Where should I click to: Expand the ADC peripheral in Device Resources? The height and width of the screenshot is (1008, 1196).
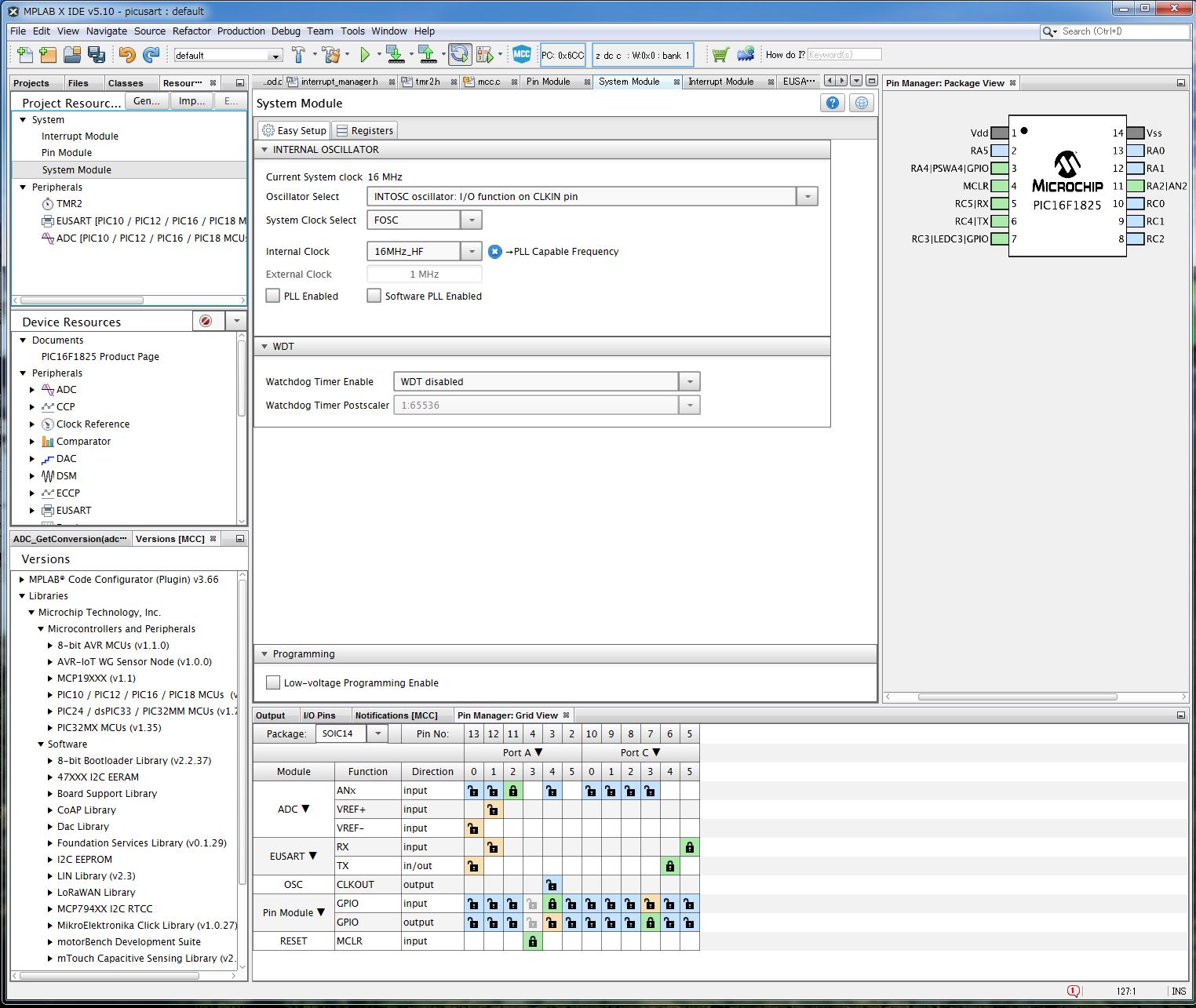coord(32,390)
